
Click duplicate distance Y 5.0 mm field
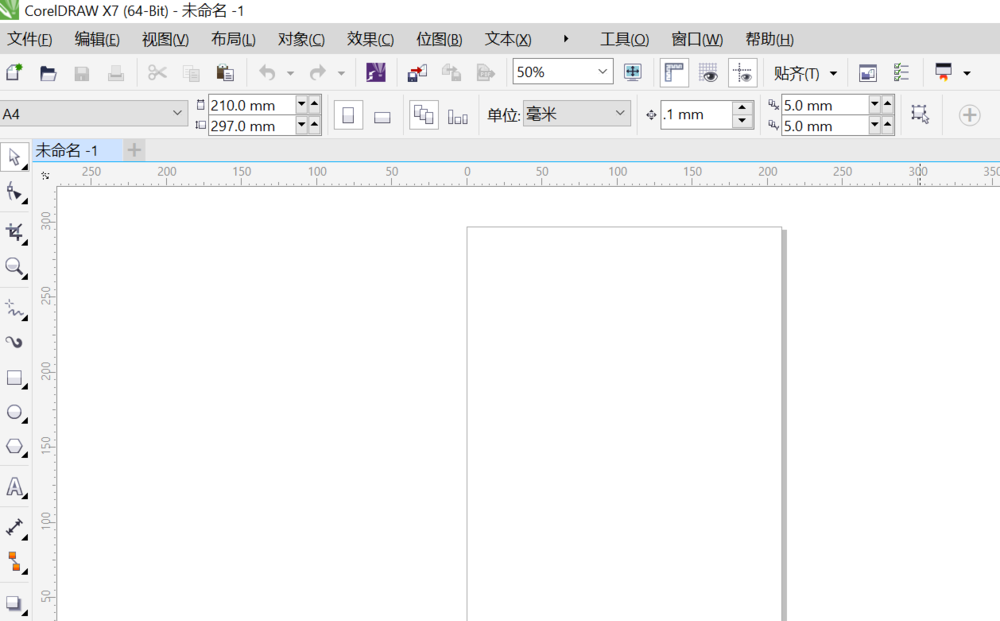coord(825,126)
